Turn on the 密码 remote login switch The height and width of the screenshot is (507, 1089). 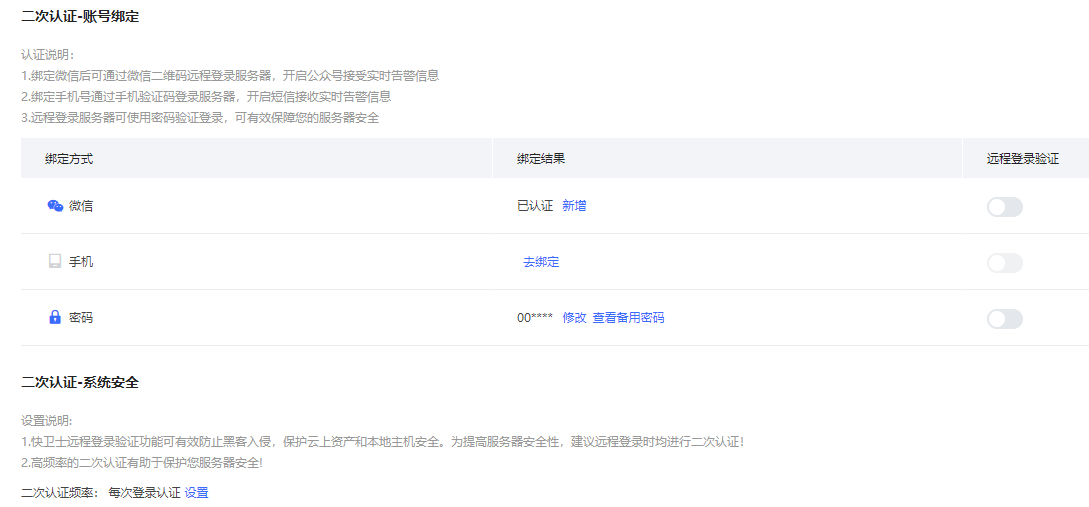pyautogui.click(x=1004, y=319)
